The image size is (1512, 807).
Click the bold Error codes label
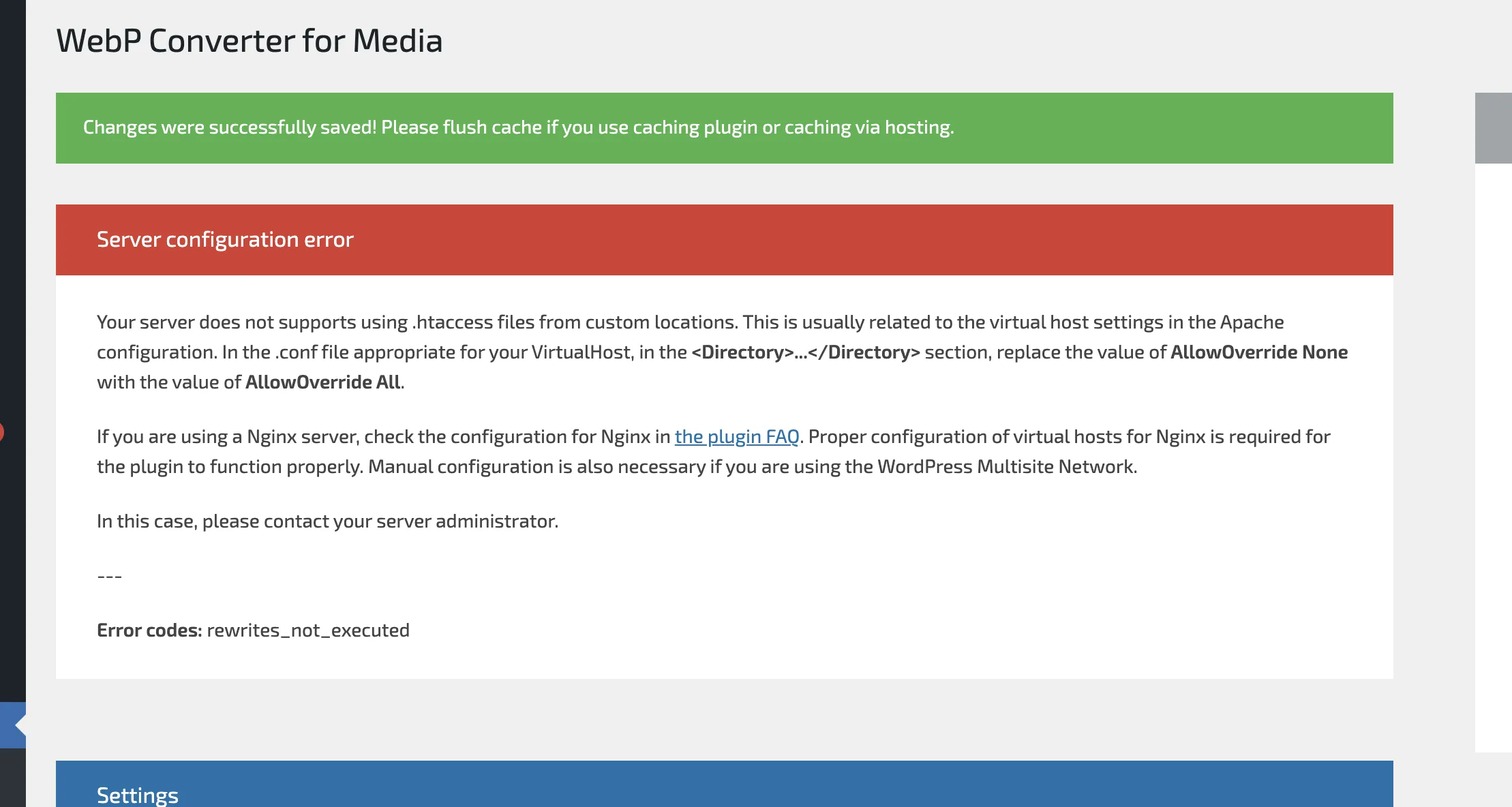[149, 630]
